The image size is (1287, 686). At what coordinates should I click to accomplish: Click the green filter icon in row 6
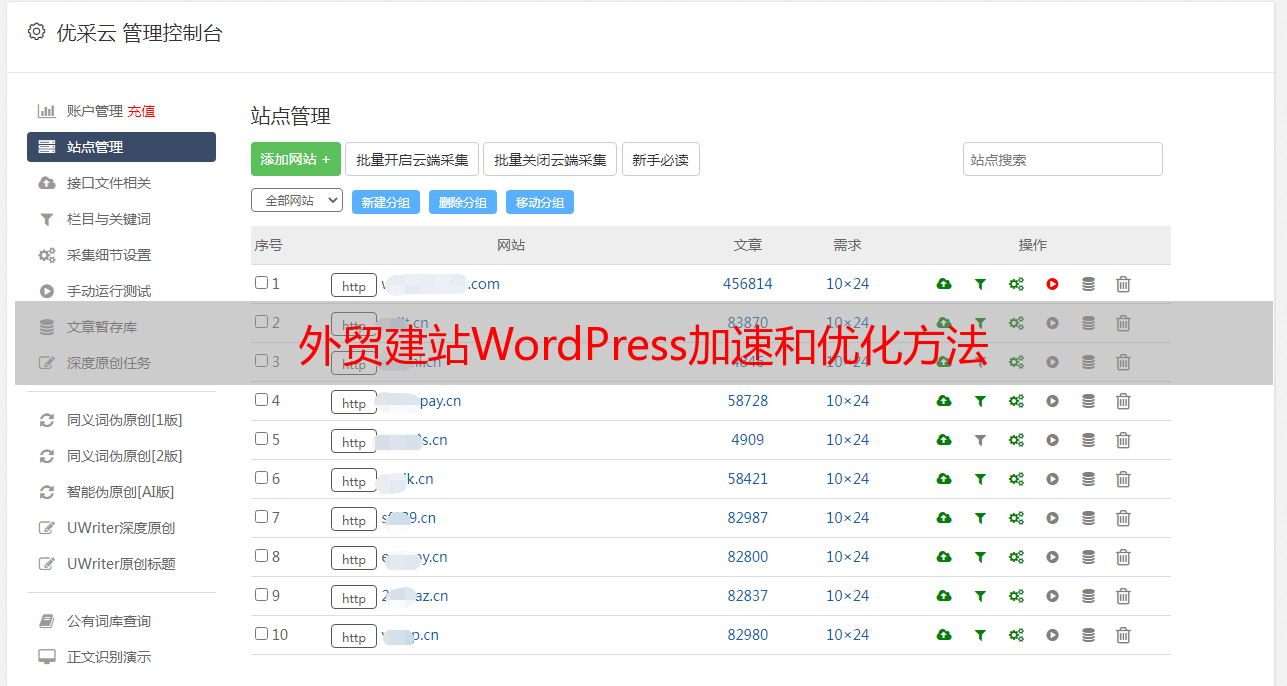980,479
